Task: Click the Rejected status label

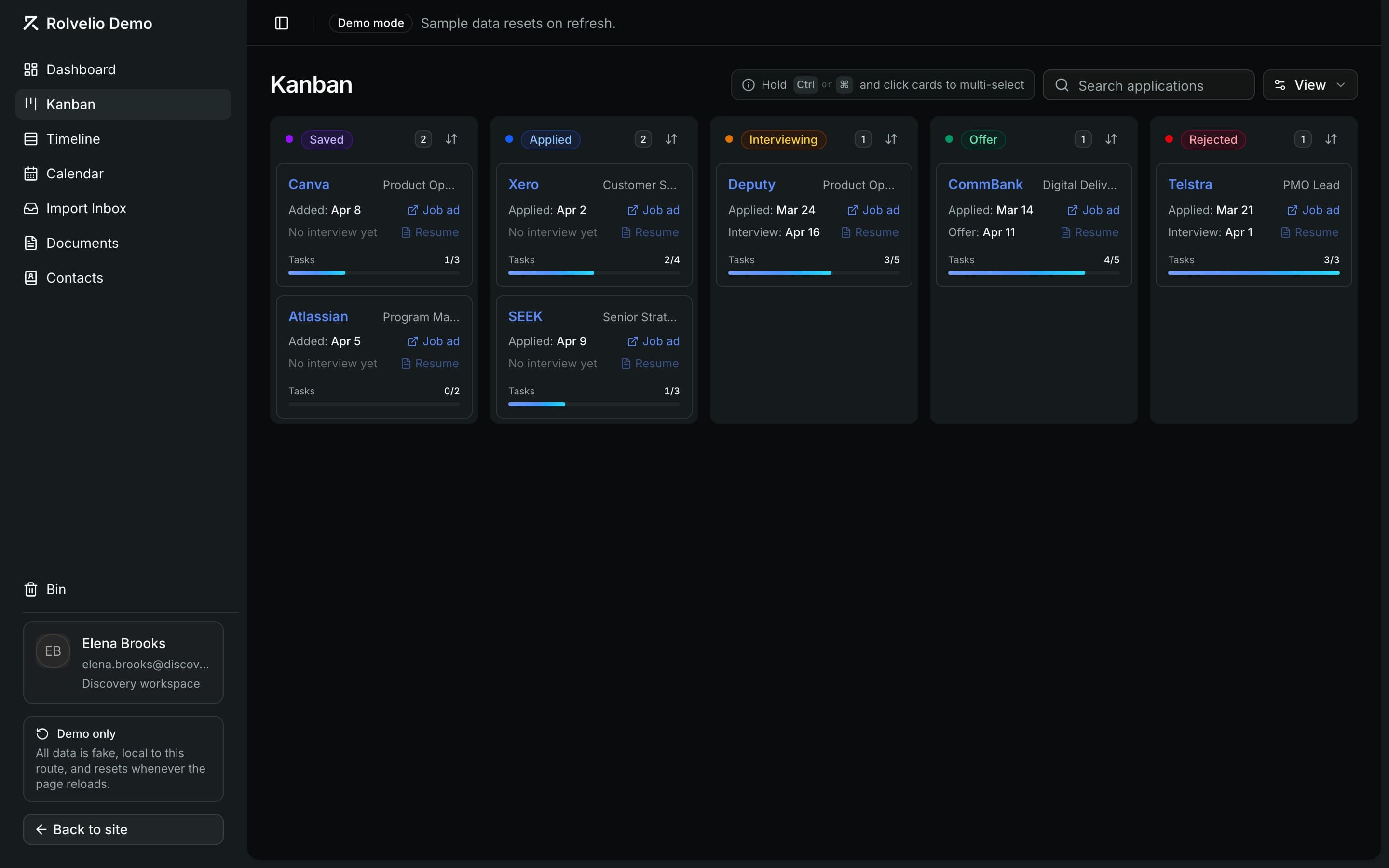Action: (x=1213, y=139)
